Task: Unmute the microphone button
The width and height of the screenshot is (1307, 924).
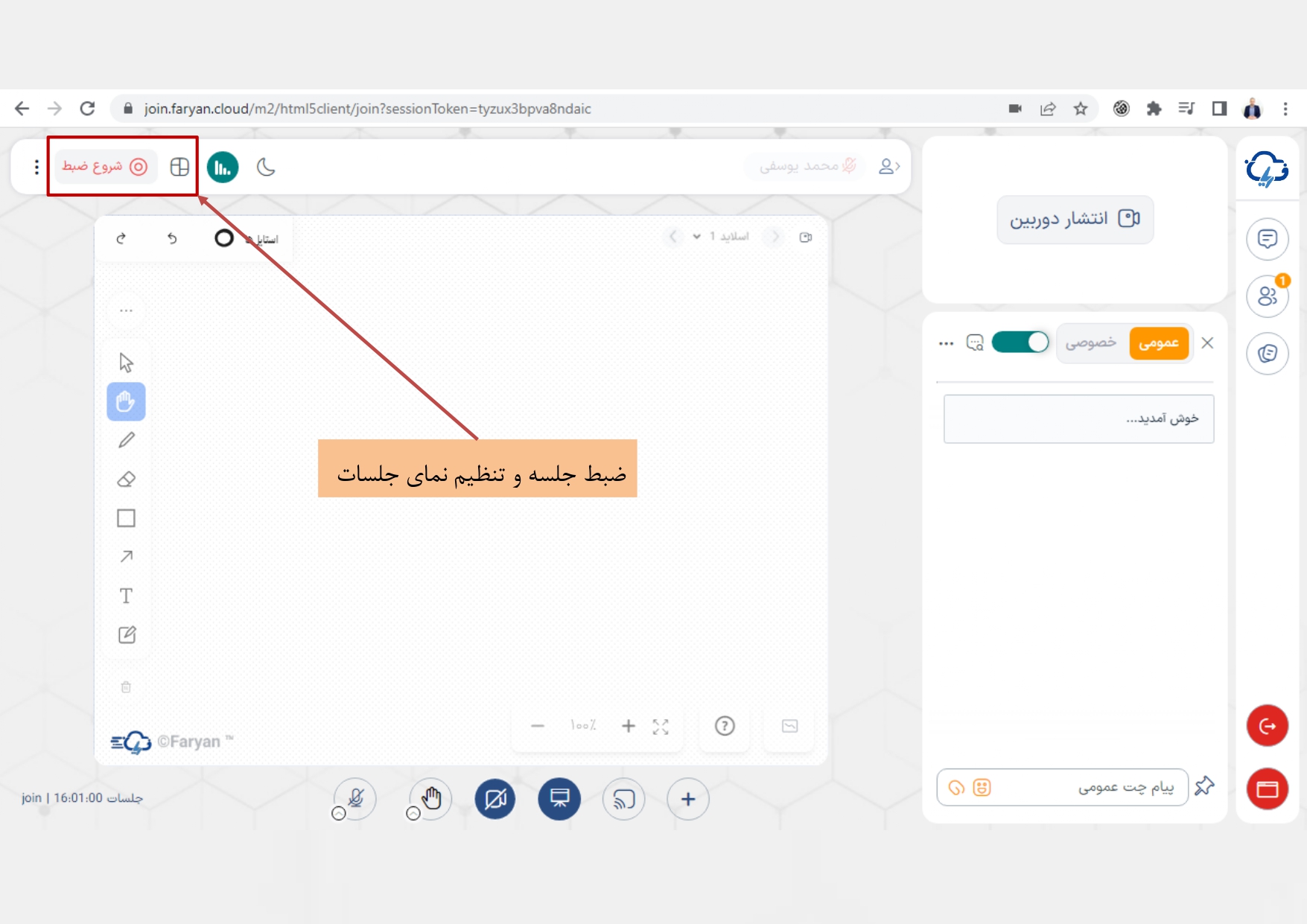Action: point(356,799)
